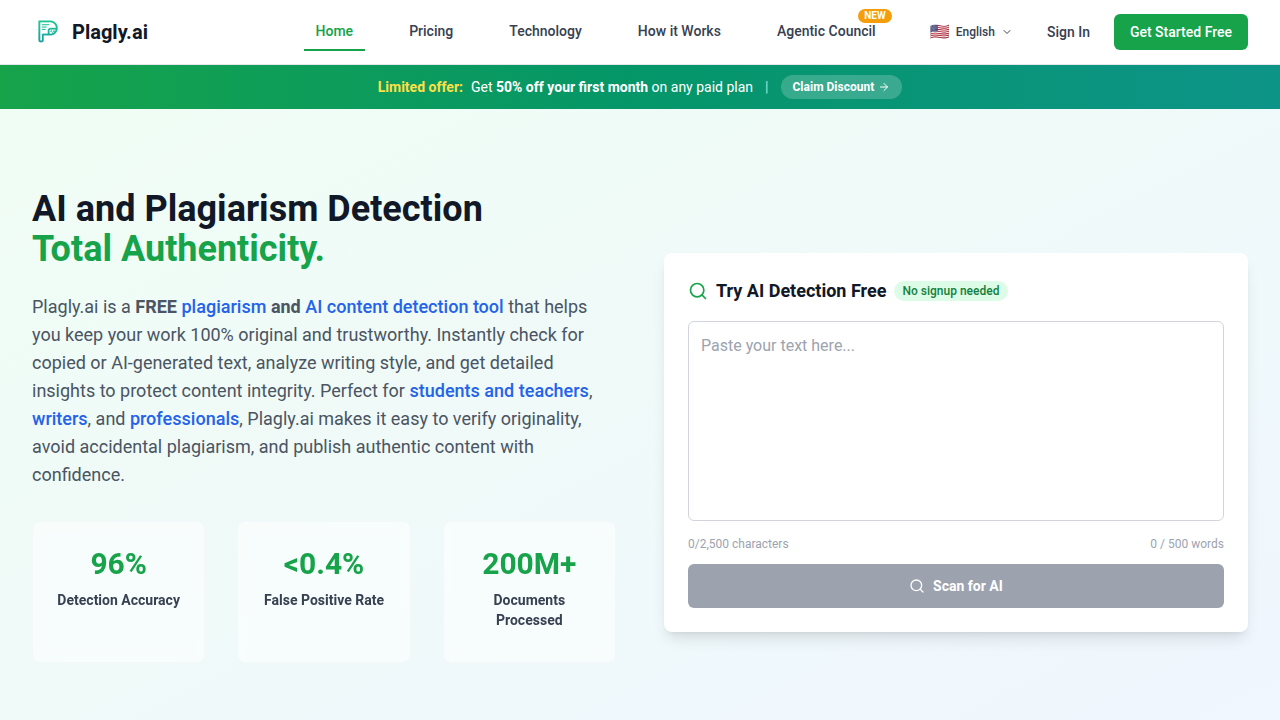The height and width of the screenshot is (720, 1280).
Task: Click the Plagly.ai logo icon
Action: [47, 32]
